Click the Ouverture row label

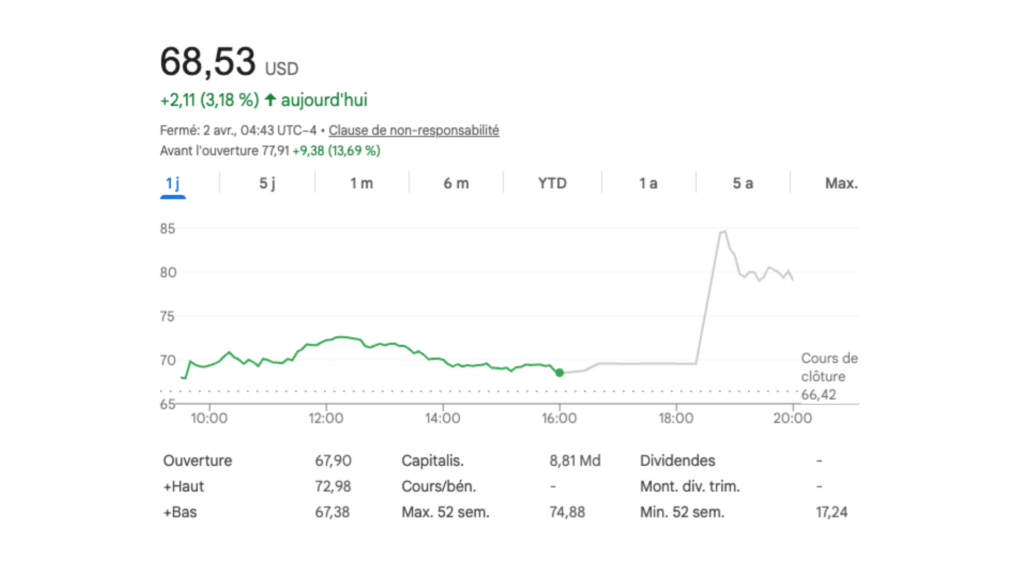coord(197,461)
